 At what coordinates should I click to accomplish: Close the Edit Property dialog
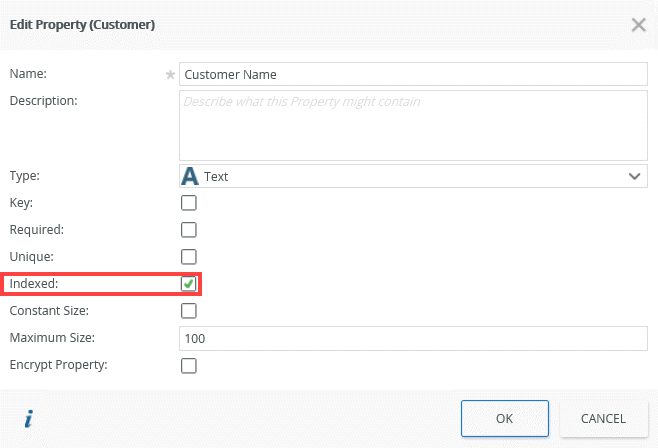point(638,24)
